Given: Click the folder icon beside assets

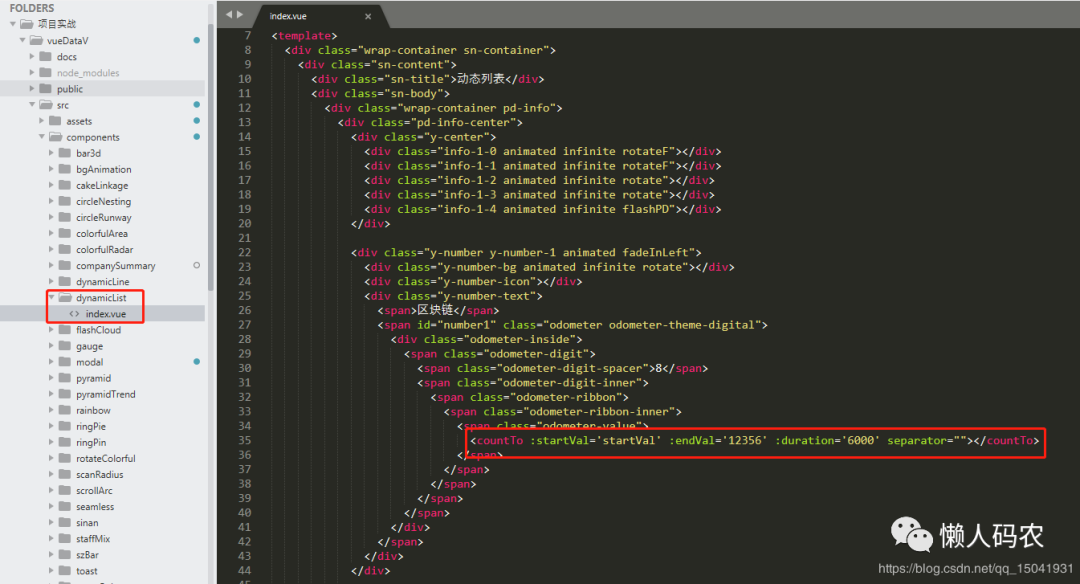Looking at the screenshot, I should (55, 121).
